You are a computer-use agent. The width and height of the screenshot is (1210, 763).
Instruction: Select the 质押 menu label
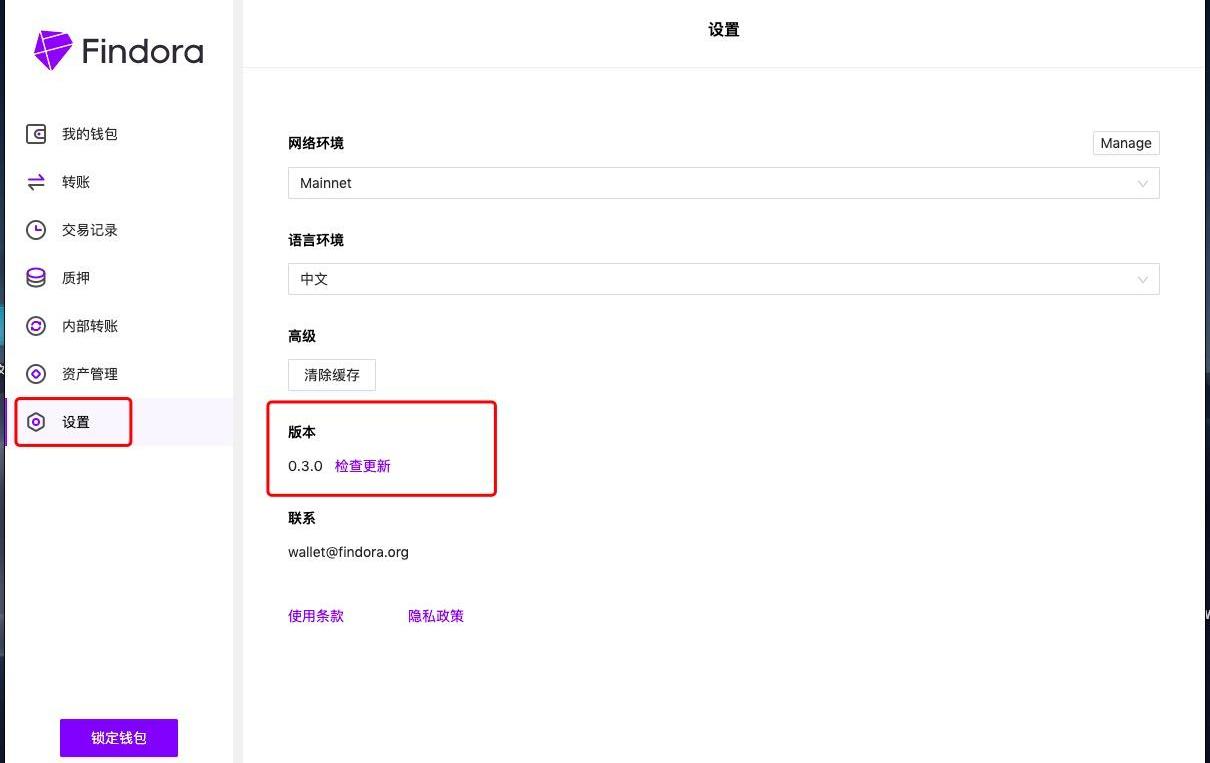[x=76, y=278]
